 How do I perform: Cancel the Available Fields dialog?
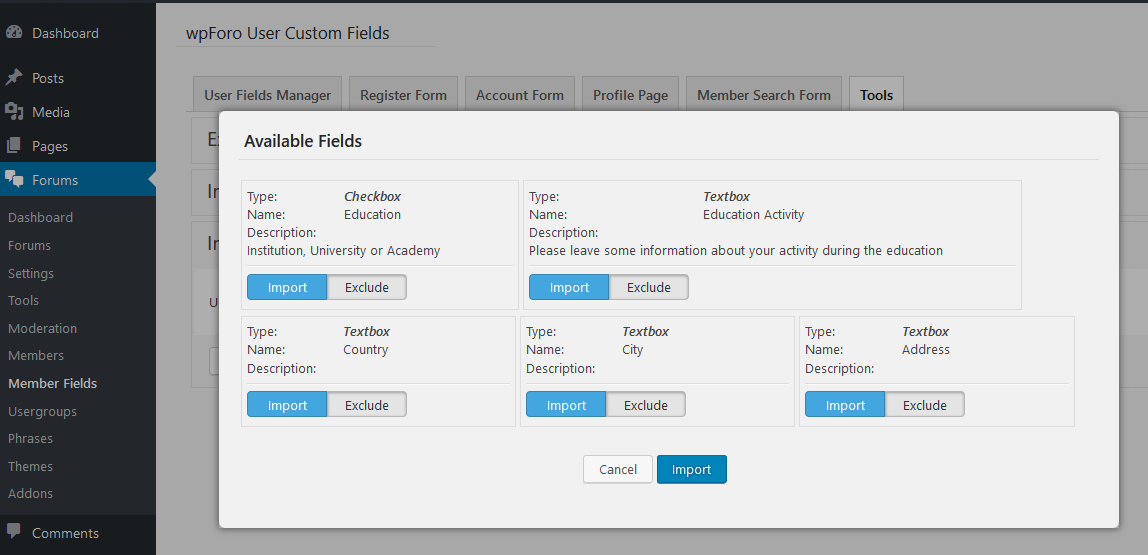[x=617, y=469]
